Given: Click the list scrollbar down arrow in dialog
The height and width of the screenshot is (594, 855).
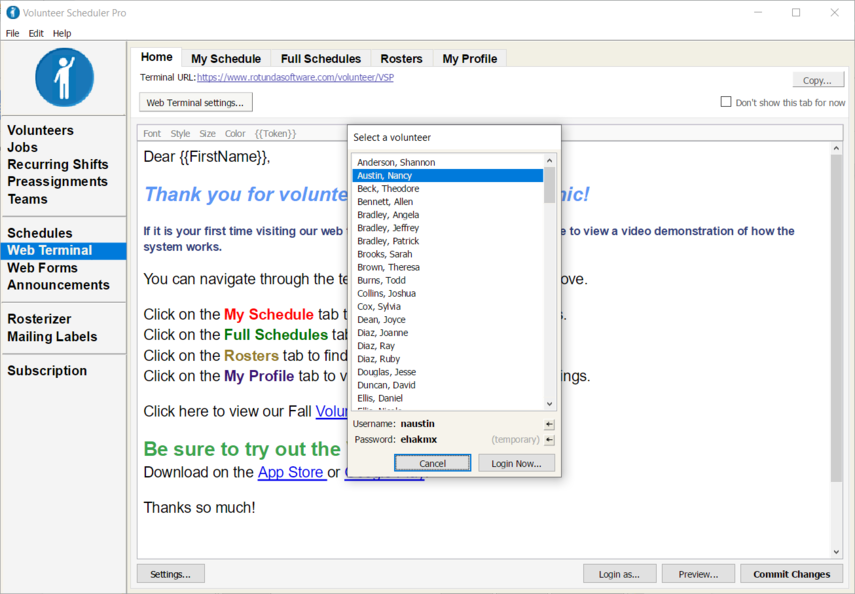Looking at the screenshot, I should (x=549, y=404).
